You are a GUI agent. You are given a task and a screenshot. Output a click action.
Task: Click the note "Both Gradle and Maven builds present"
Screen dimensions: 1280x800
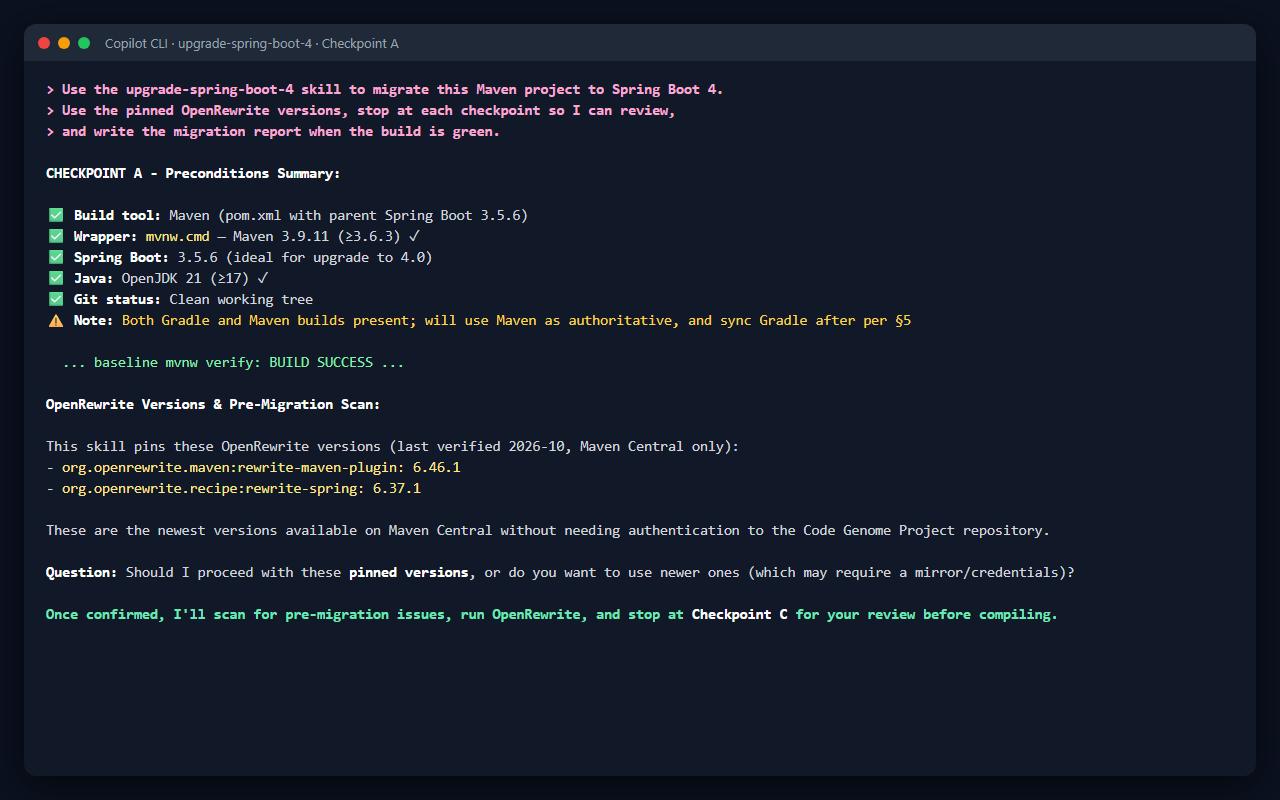tap(516, 320)
